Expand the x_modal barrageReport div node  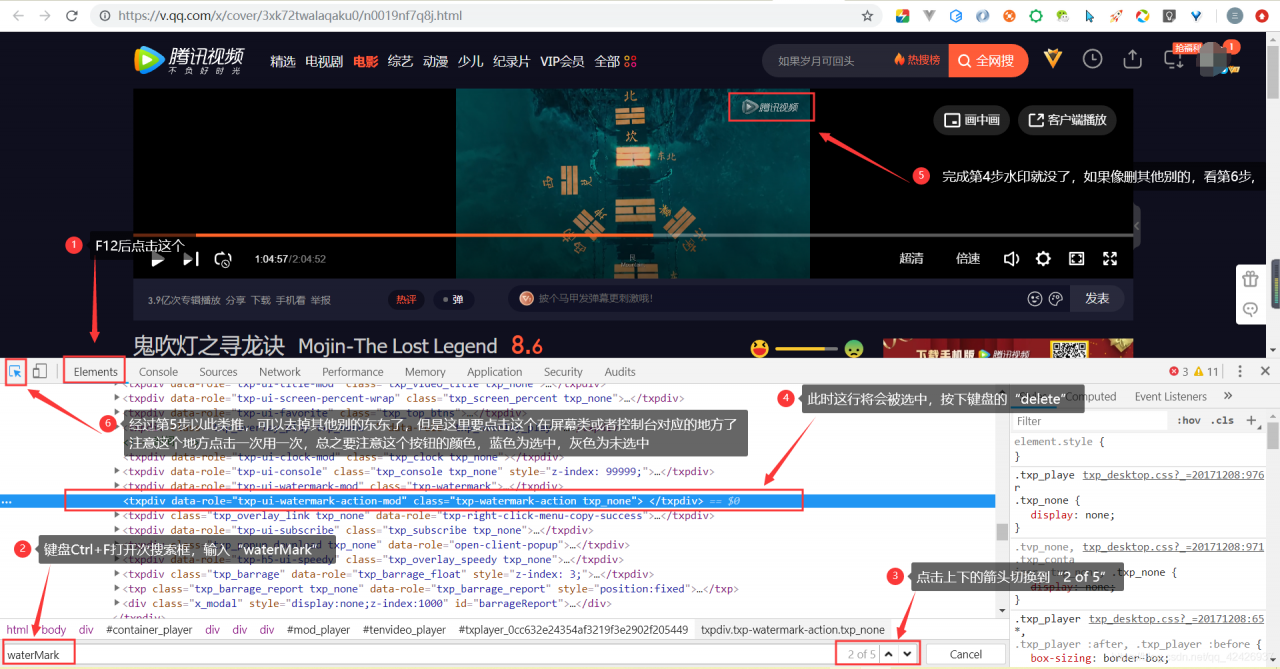pos(118,604)
